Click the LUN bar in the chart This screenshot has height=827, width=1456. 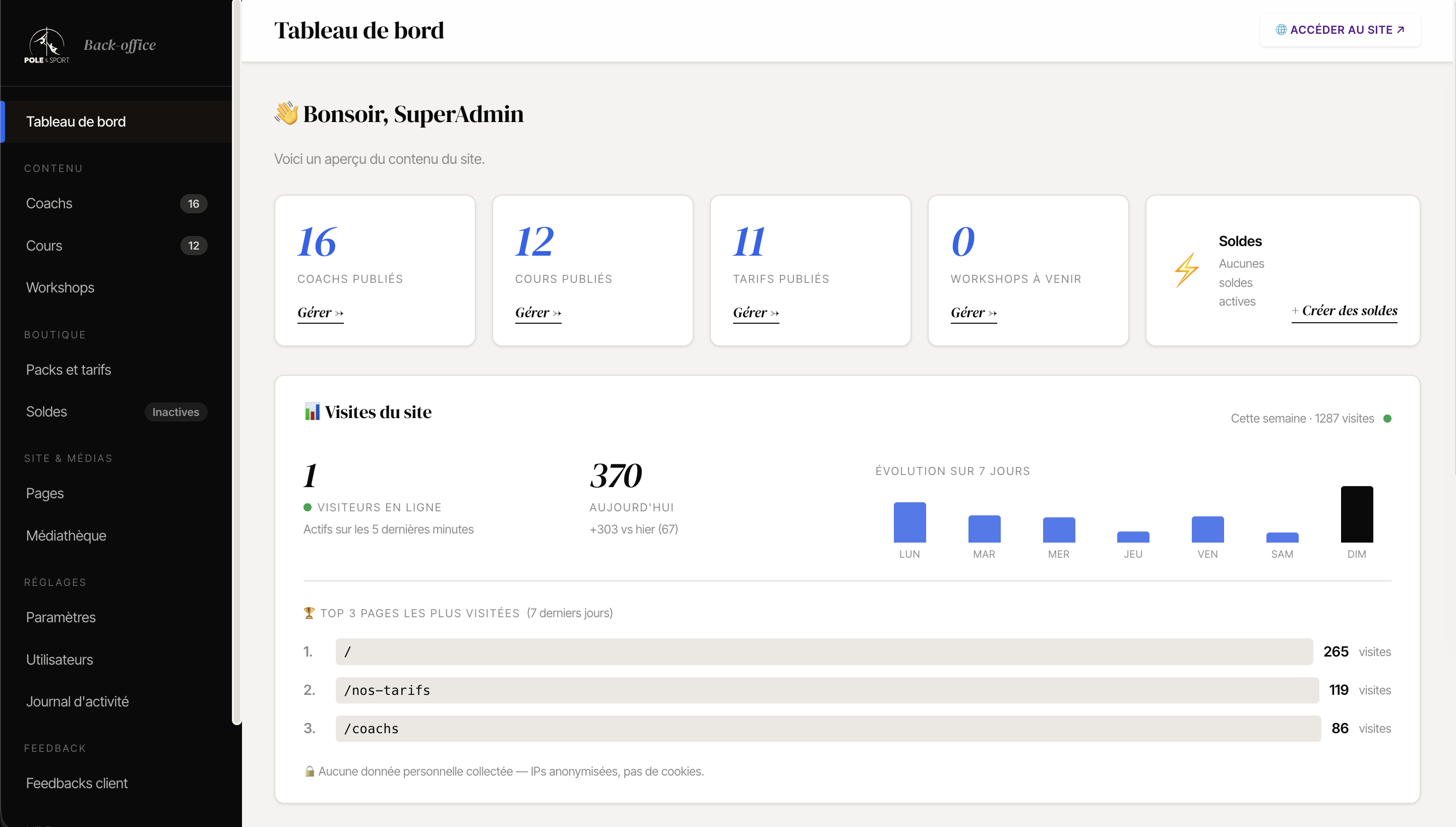[x=909, y=522]
